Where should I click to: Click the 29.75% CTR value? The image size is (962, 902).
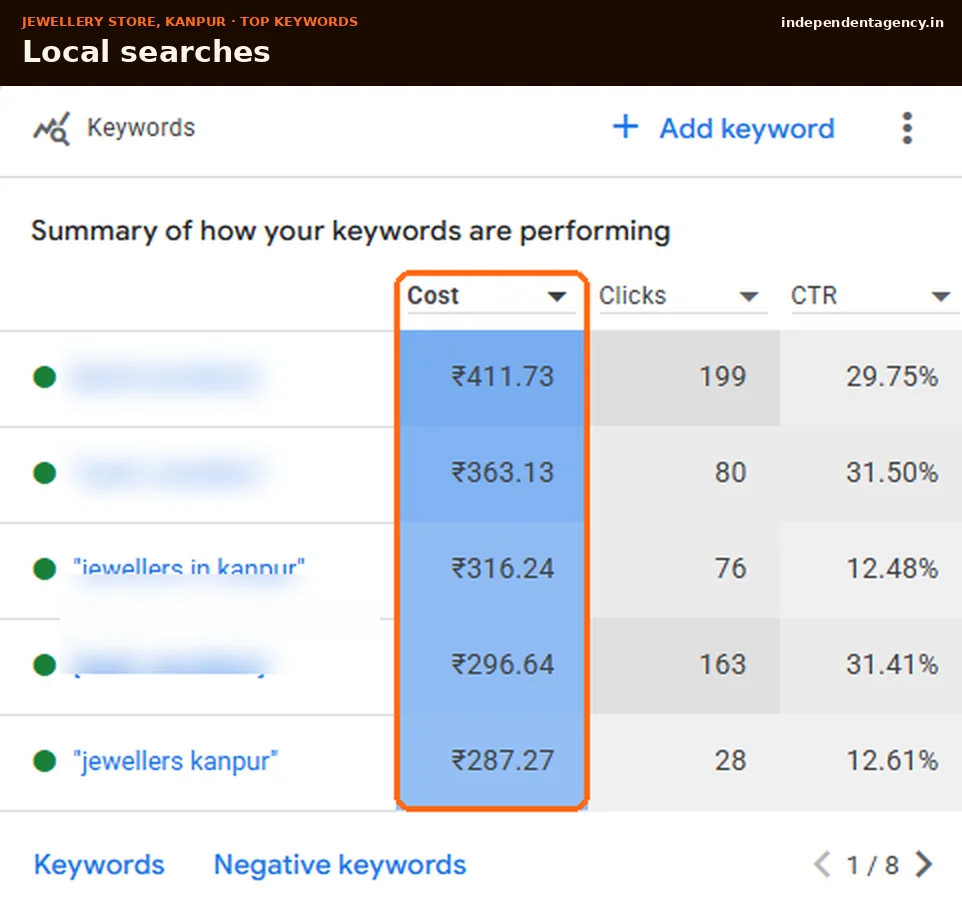coord(892,377)
